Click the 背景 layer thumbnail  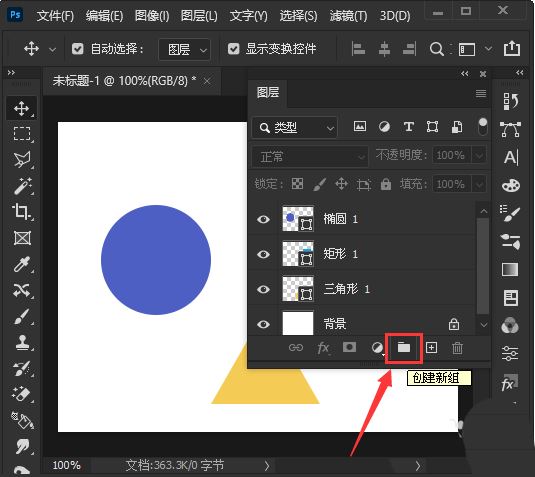[x=298, y=323]
